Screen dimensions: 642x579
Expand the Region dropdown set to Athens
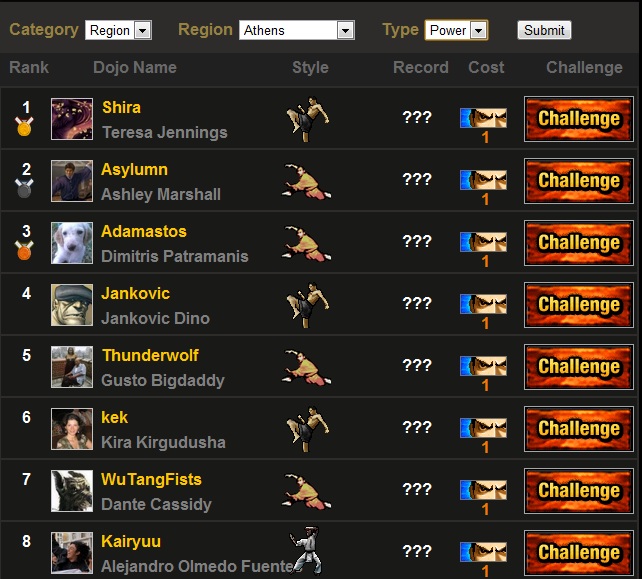pyautogui.click(x=297, y=30)
